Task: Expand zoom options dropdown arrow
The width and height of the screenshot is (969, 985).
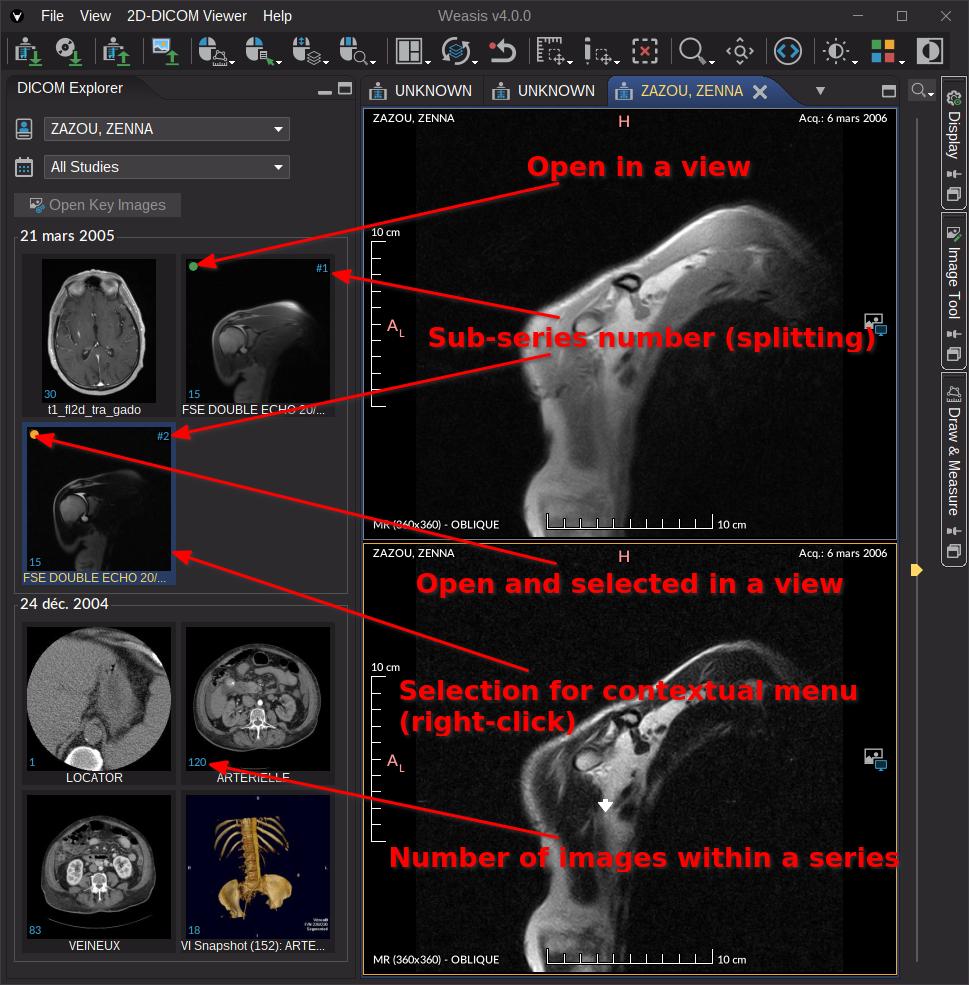Action: pos(712,62)
